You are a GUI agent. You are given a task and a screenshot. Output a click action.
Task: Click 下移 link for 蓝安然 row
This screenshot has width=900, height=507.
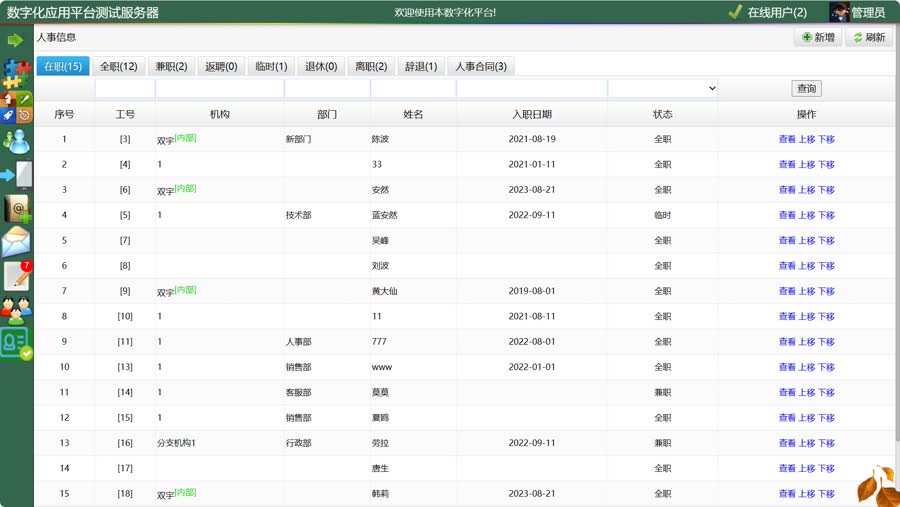point(826,215)
